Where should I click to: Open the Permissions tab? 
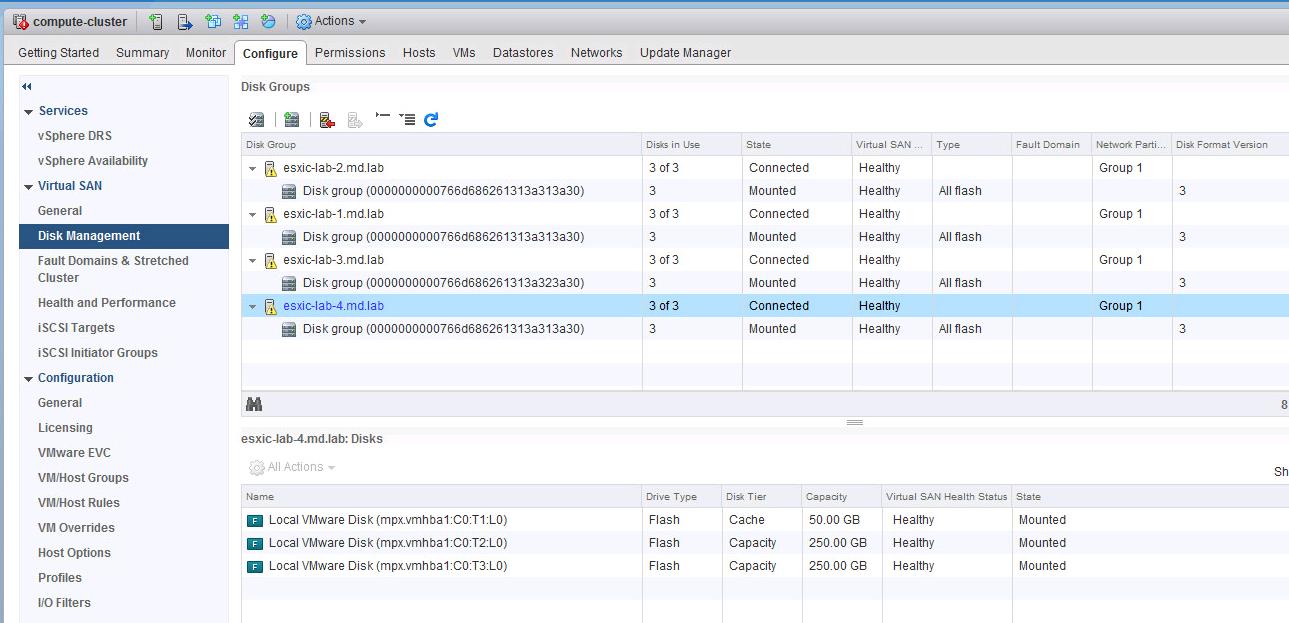click(350, 53)
